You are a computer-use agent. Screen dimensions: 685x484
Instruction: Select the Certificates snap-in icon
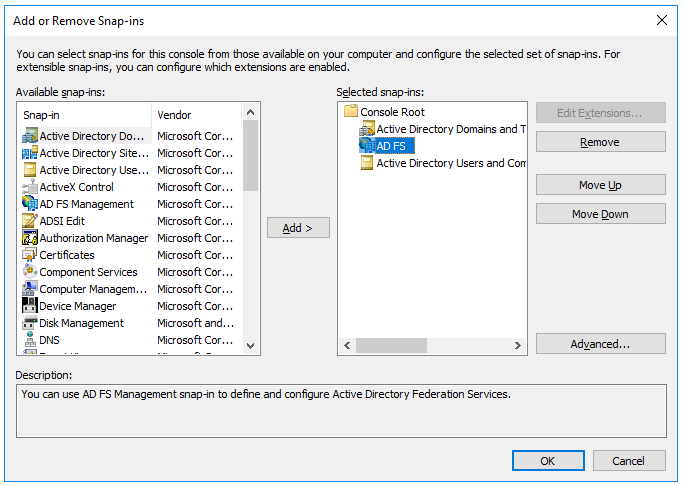coord(30,255)
